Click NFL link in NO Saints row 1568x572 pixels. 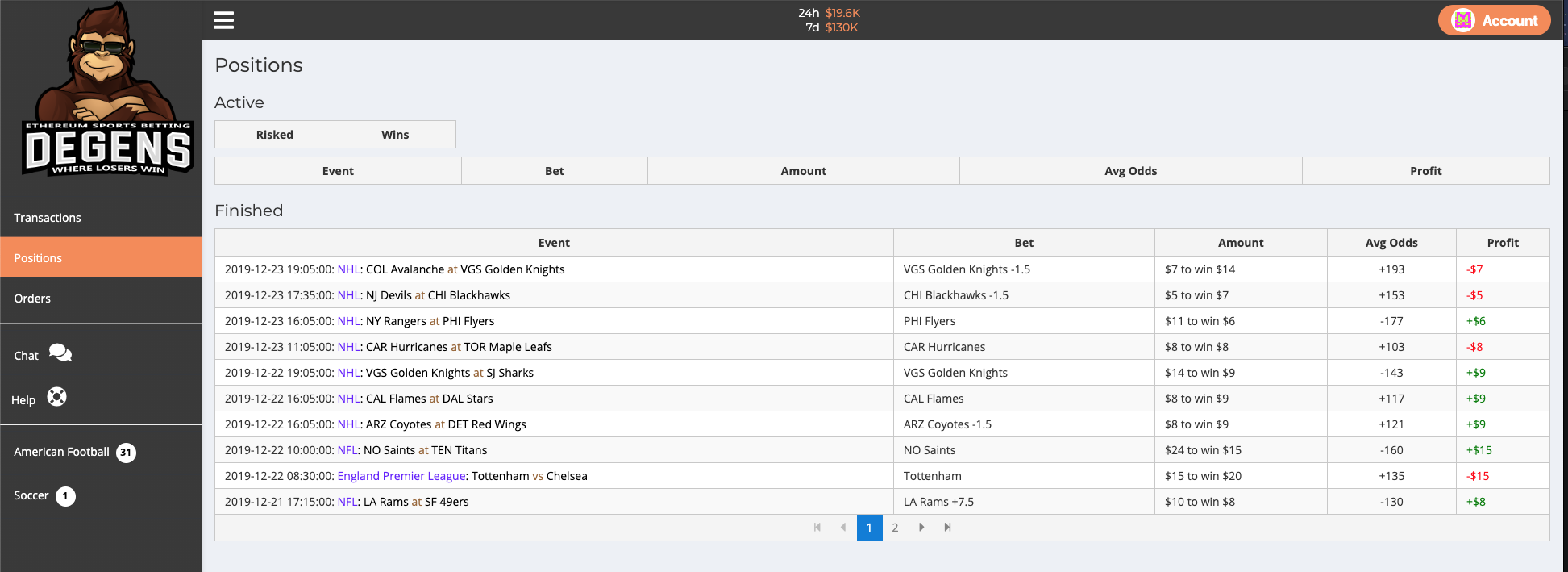(347, 450)
